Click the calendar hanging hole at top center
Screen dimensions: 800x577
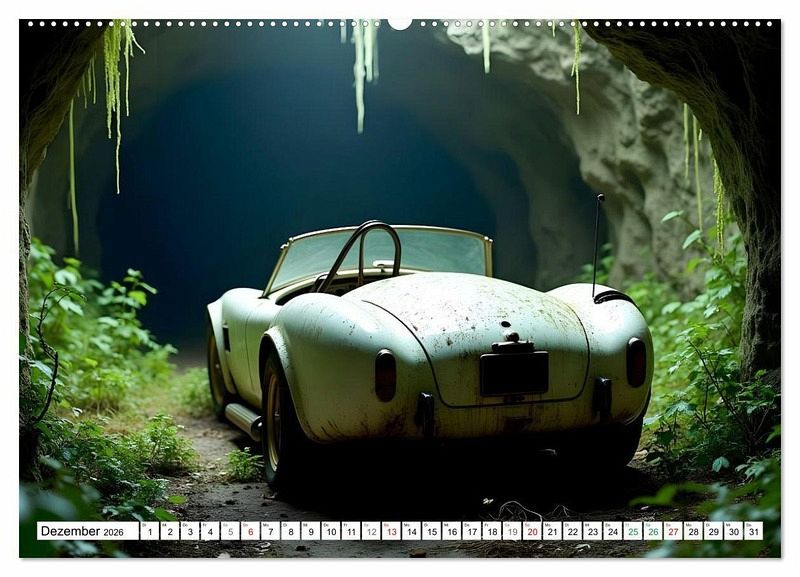coord(400,22)
